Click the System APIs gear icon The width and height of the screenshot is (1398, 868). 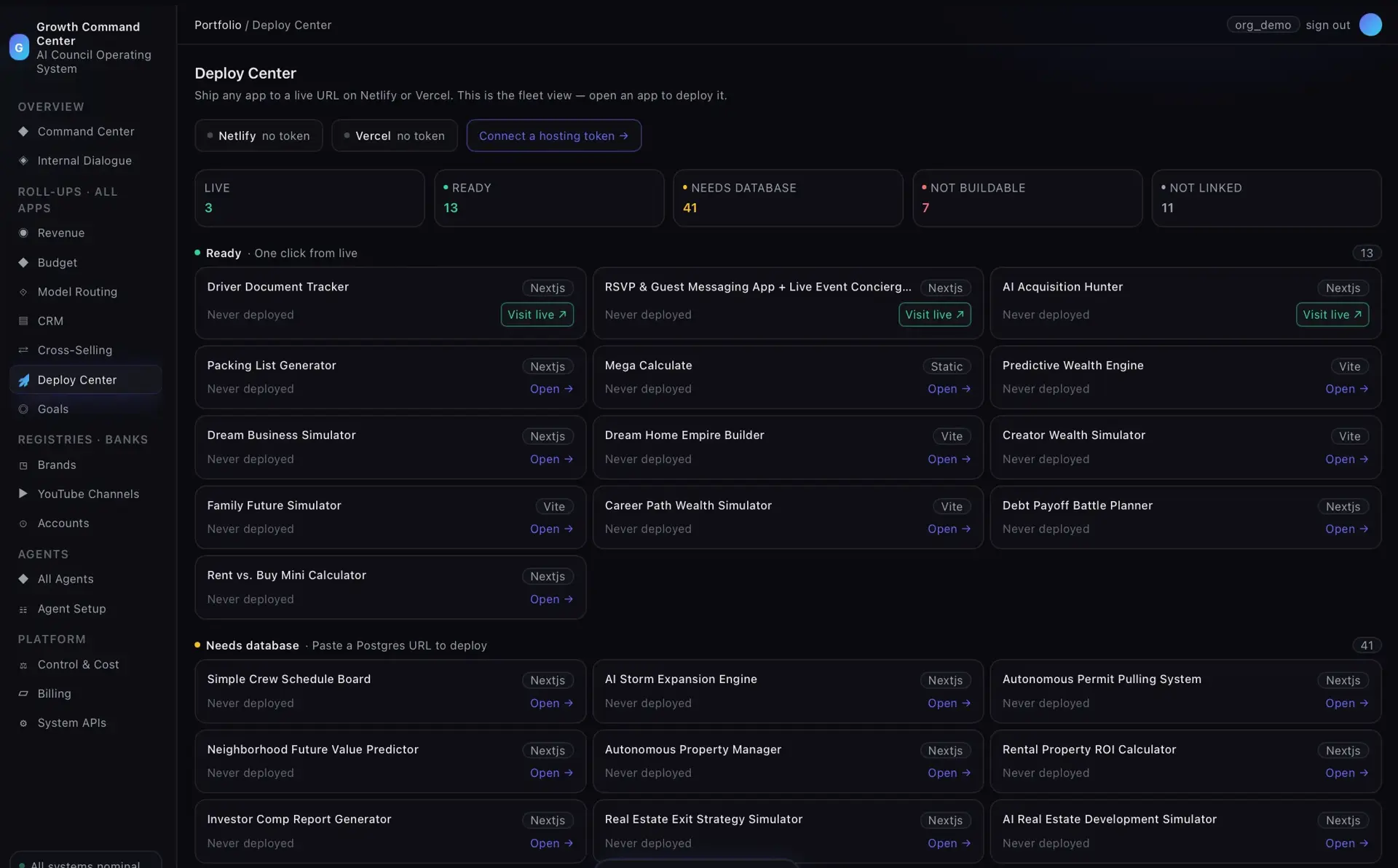pyautogui.click(x=23, y=723)
